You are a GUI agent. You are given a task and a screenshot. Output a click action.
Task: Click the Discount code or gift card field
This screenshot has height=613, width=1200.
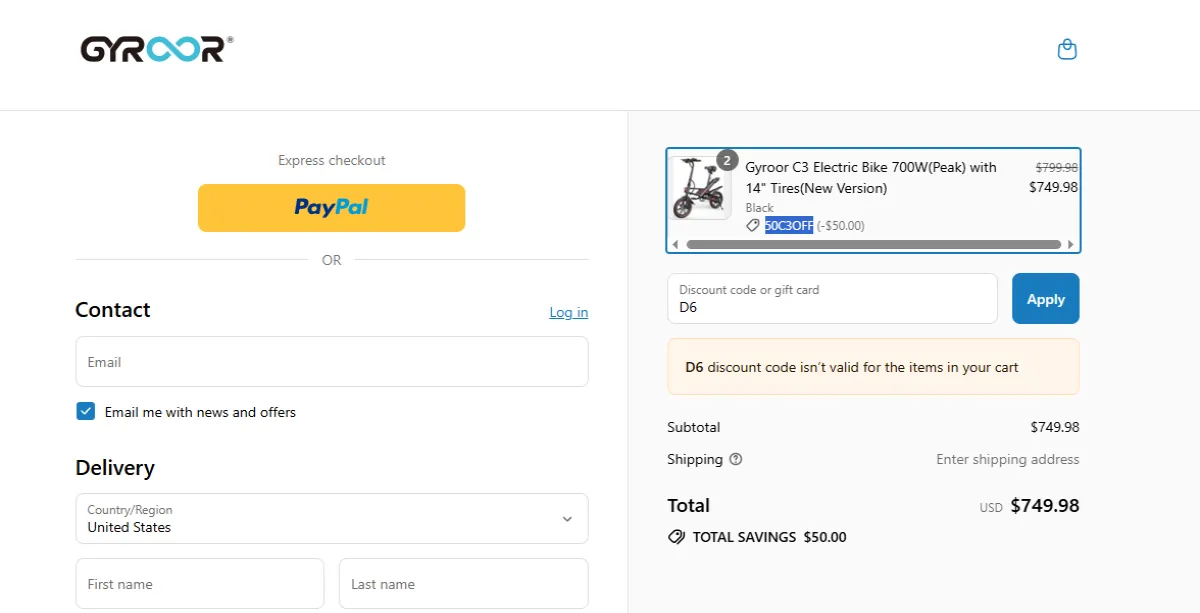pyautogui.click(x=832, y=298)
